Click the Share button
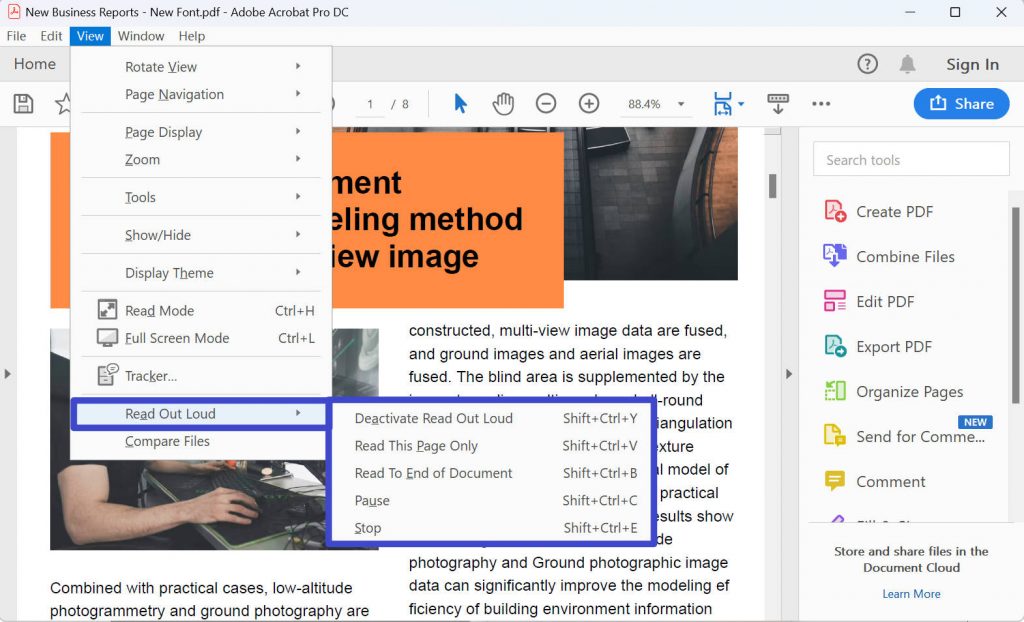Viewport: 1024px width, 622px height. 961,103
